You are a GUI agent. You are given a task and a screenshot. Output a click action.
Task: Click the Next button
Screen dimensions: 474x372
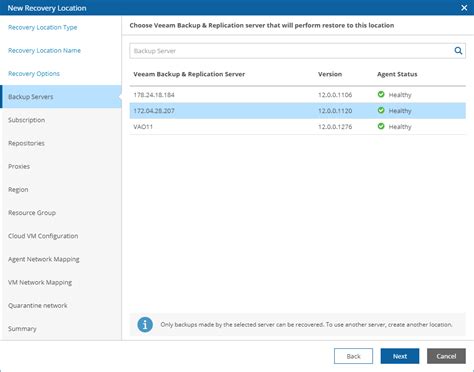tap(400, 356)
